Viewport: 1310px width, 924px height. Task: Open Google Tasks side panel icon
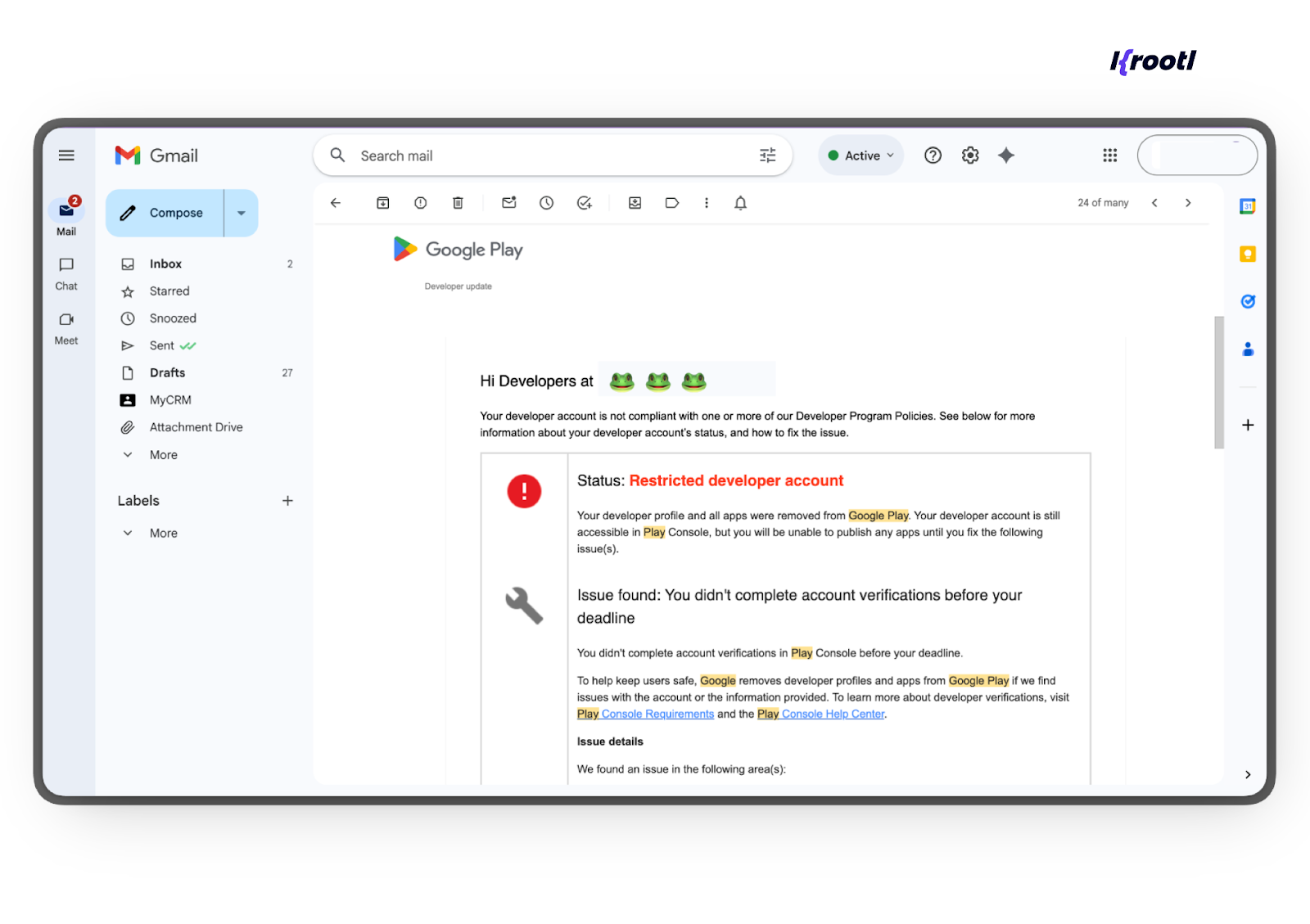coord(1247,302)
